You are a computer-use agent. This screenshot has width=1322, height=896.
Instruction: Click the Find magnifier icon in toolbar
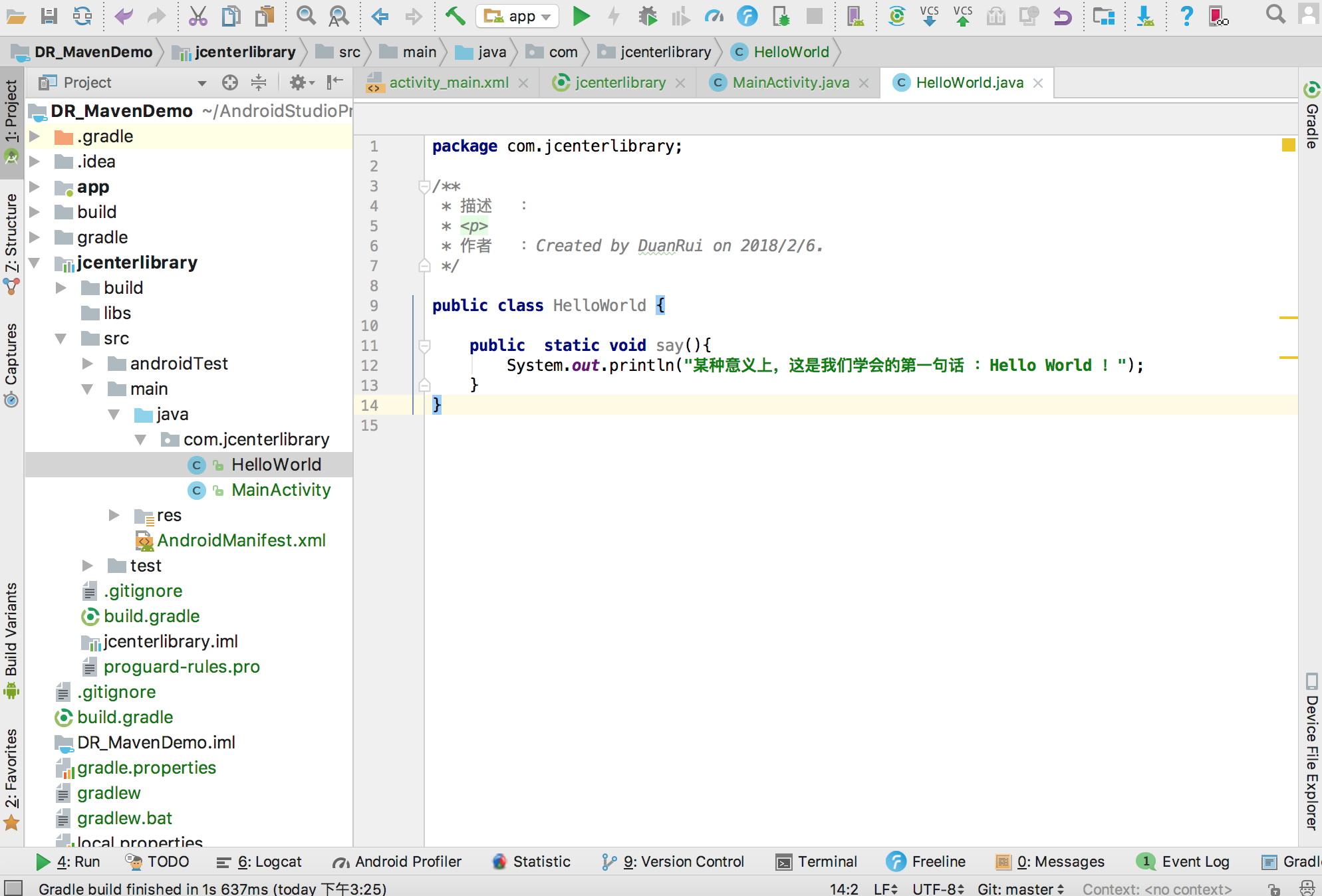(305, 16)
